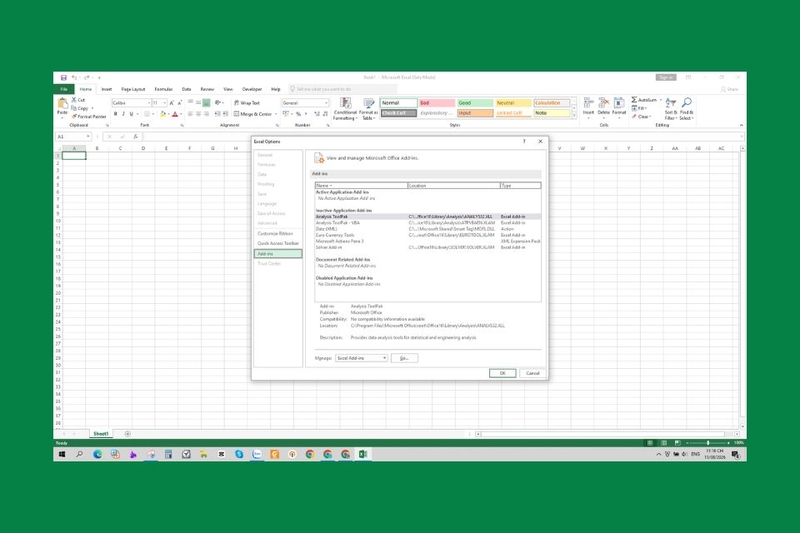
Task: Add a new sheet with the plus icon
Action: pyautogui.click(x=128, y=434)
